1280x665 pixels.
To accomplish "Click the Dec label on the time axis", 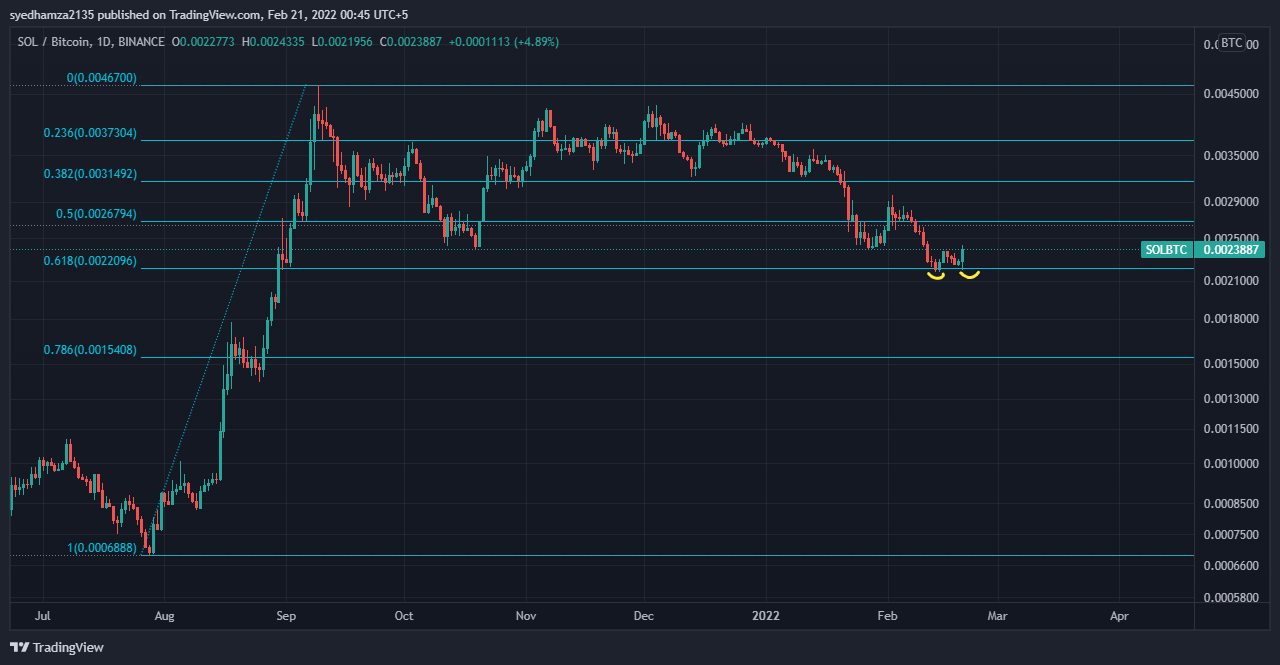I will tap(644, 616).
